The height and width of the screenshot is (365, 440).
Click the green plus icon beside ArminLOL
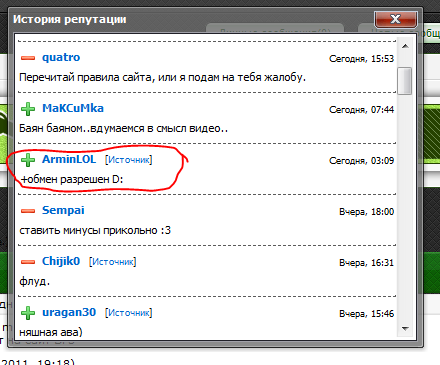28,160
